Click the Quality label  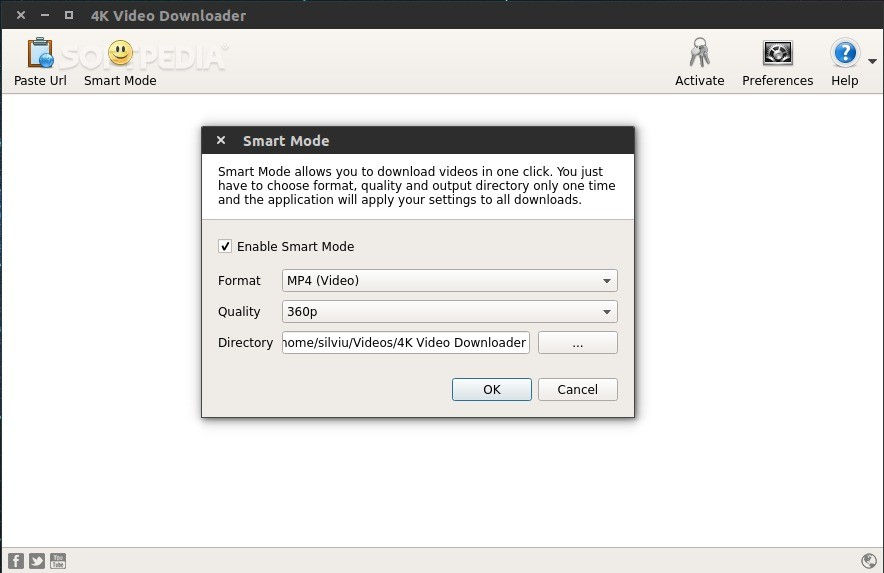click(239, 311)
